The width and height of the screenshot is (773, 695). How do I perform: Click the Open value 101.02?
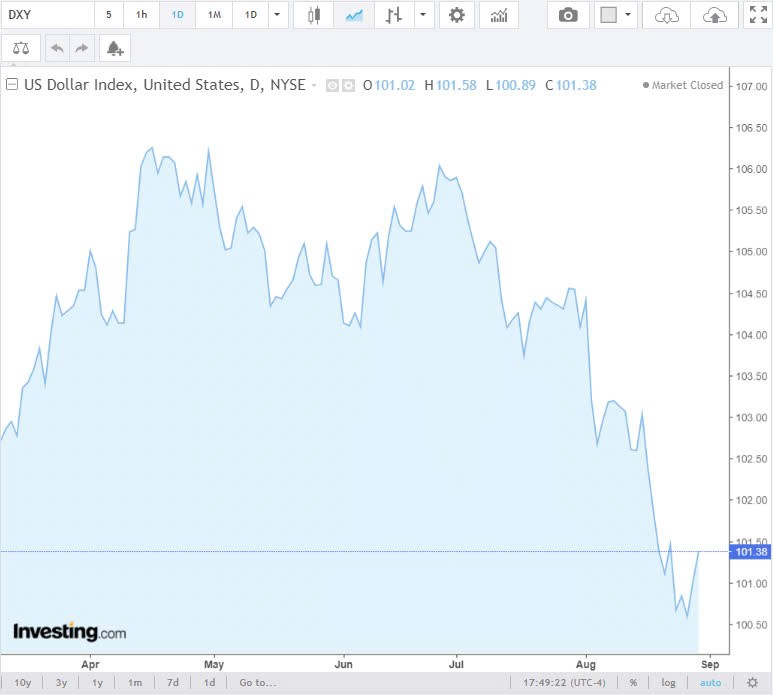tap(394, 85)
